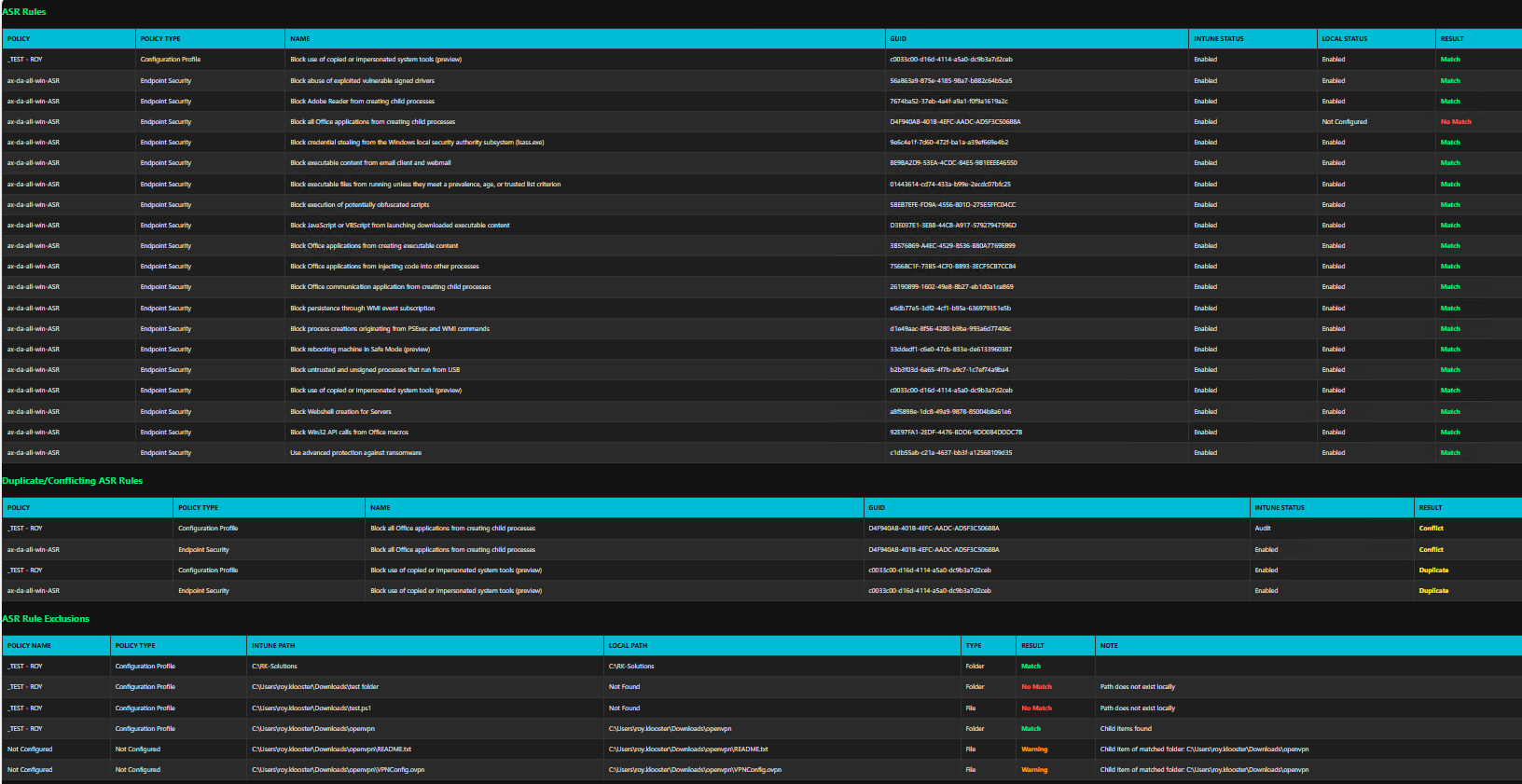Click Block Win32 API calls from Office macros
Viewport: 1522px width, 784px height.
coord(349,433)
